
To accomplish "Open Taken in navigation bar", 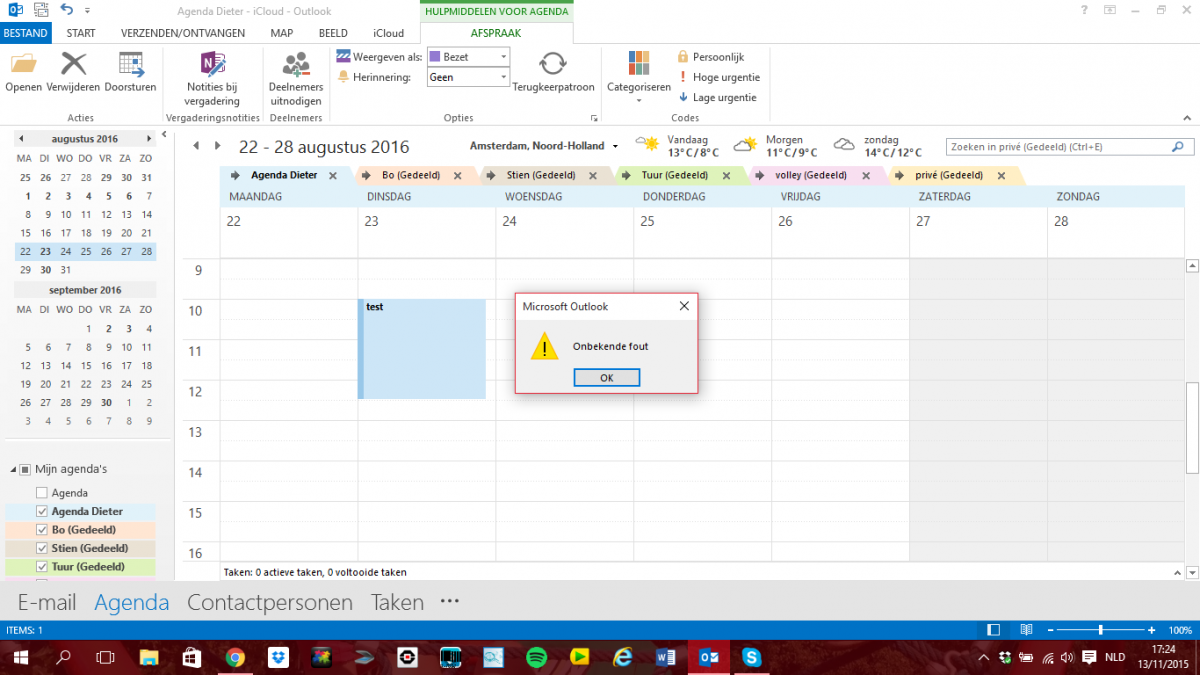I will coord(397,602).
